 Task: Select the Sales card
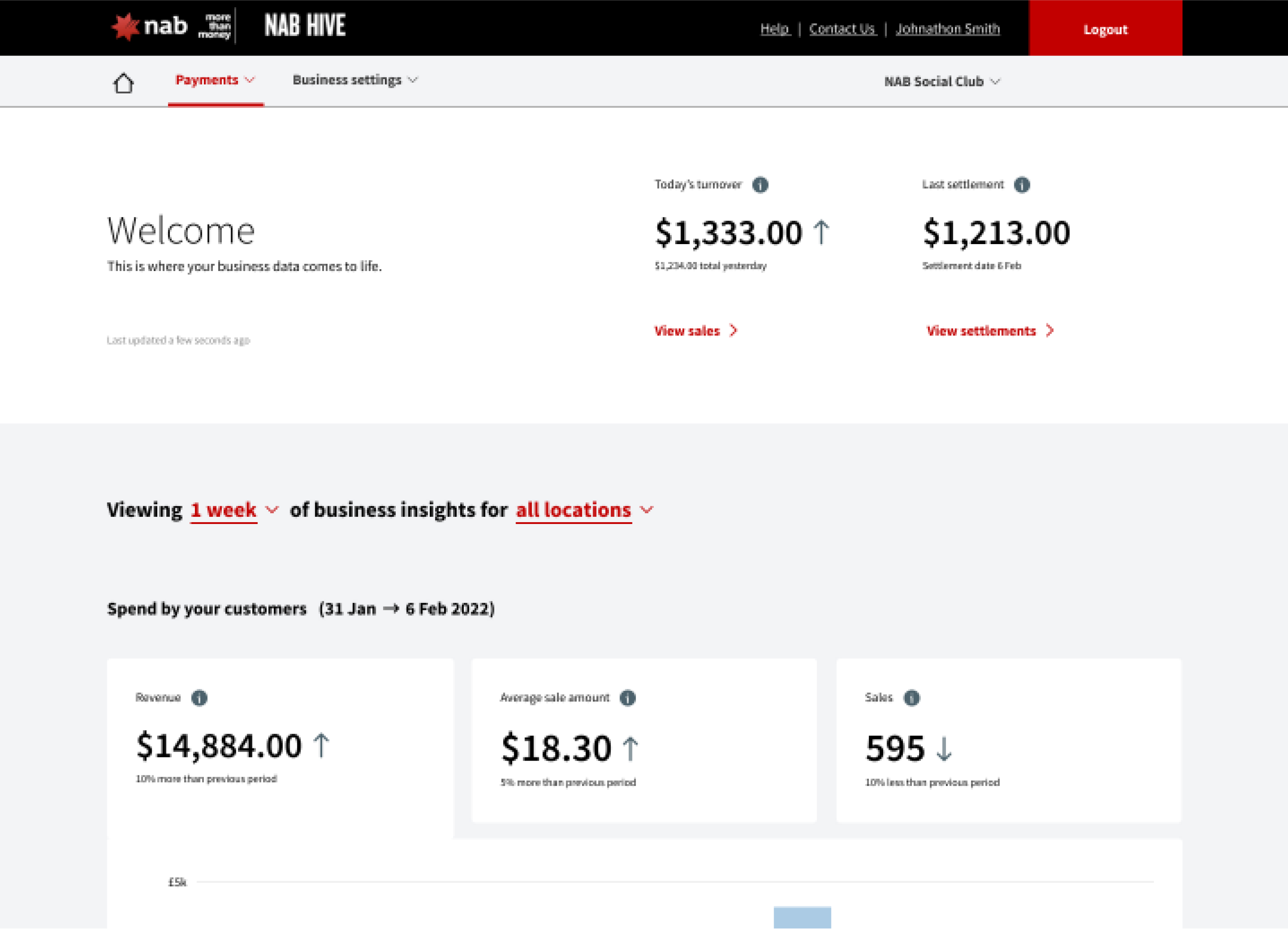tap(1008, 740)
